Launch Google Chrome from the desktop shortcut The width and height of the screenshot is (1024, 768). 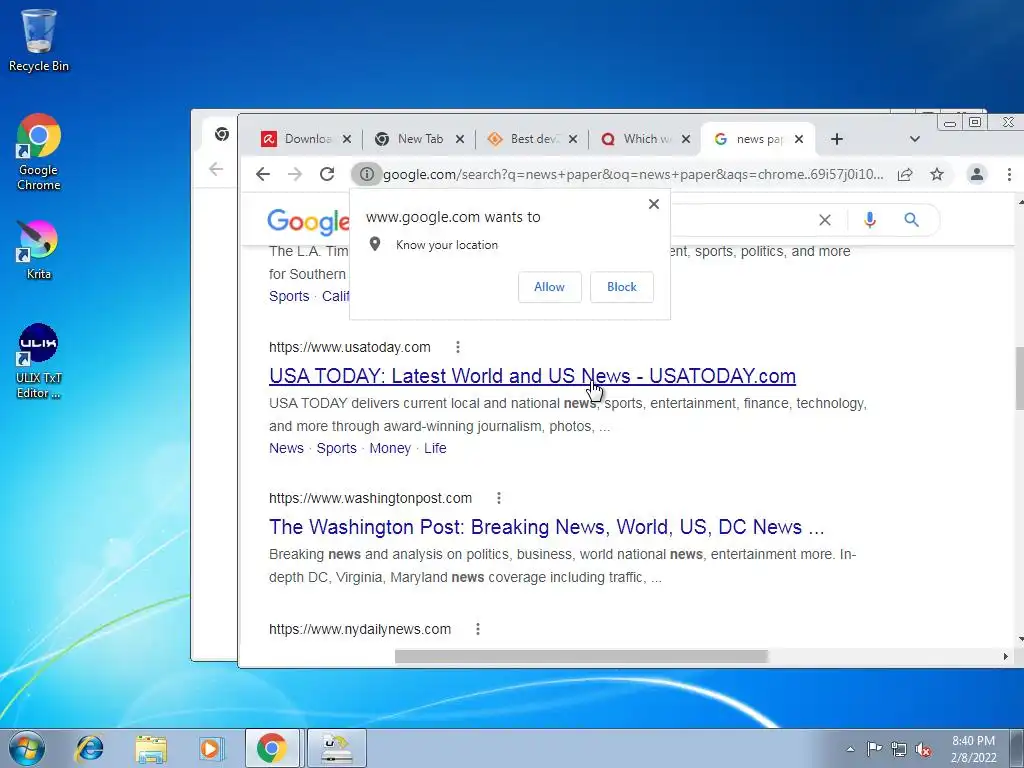[39, 152]
